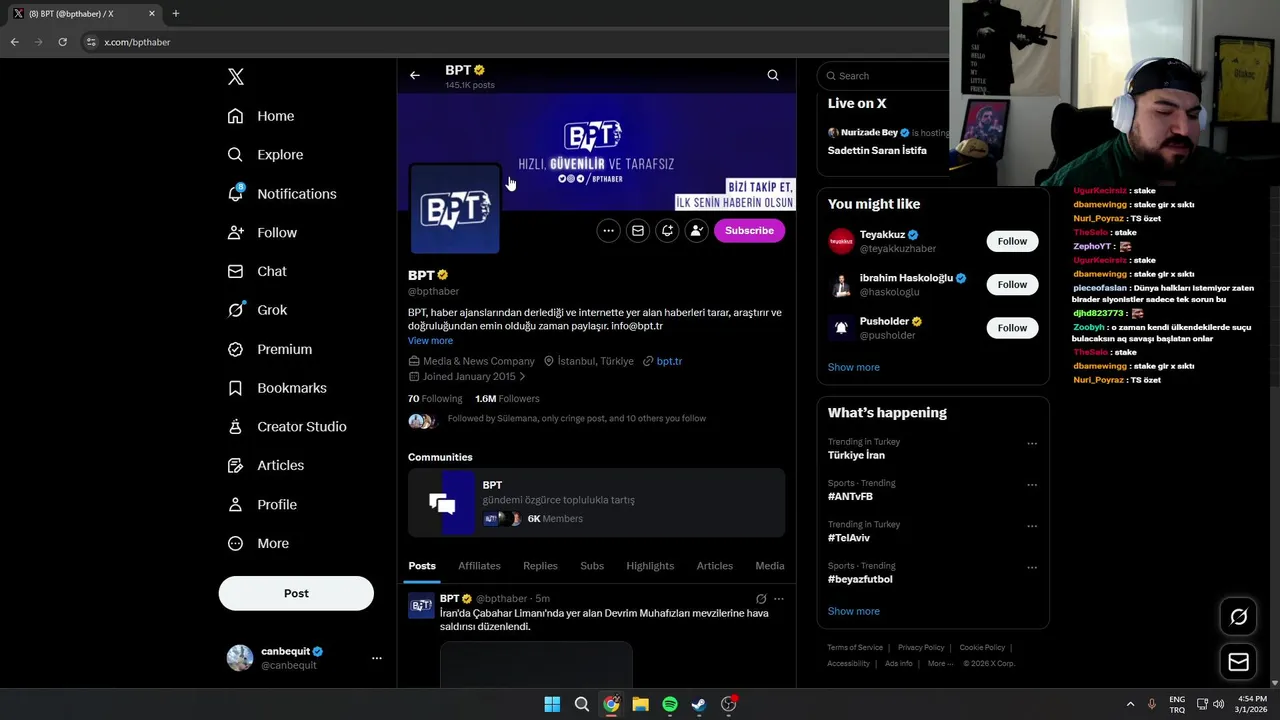
Task: Switch to the Media tab
Action: pyautogui.click(x=770, y=566)
